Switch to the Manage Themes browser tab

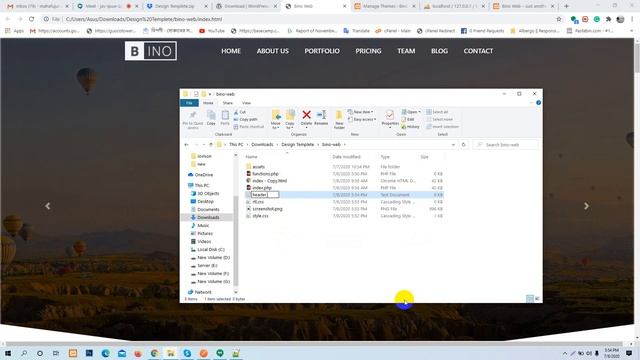[385, 6]
